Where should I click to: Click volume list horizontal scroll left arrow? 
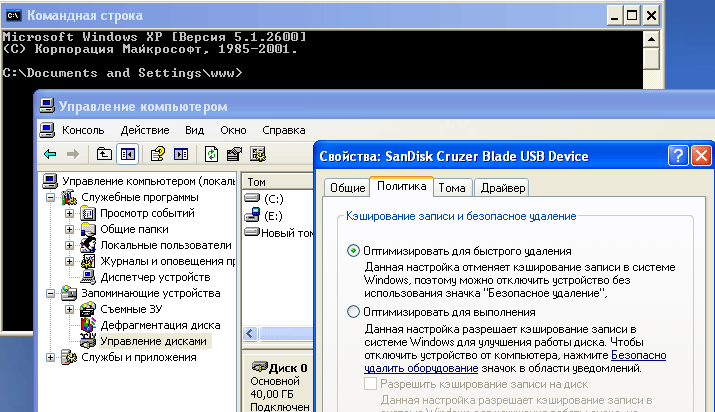pos(250,334)
